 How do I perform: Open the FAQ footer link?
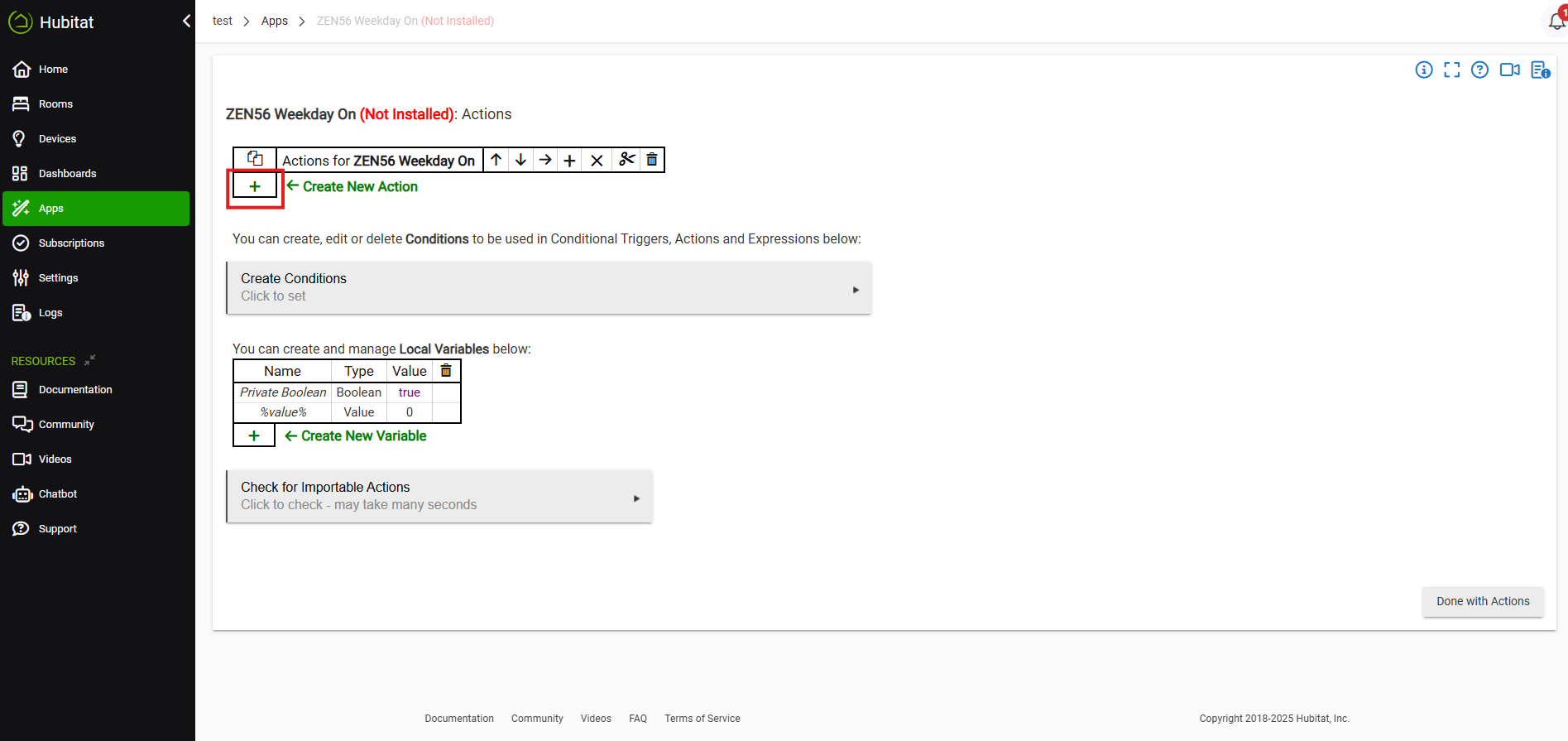[x=638, y=719]
